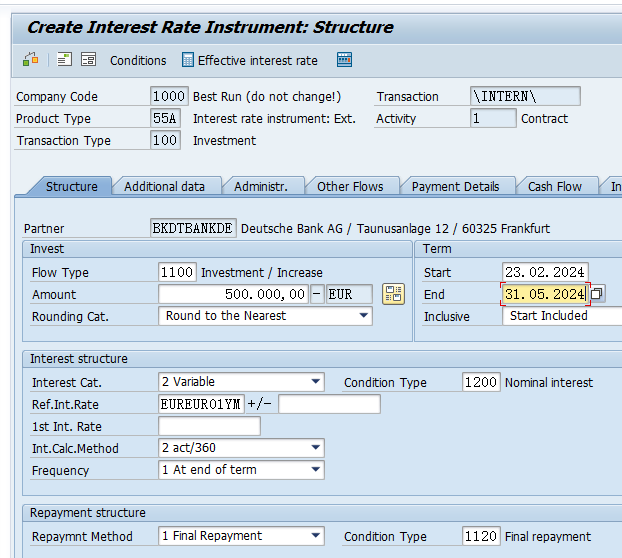The height and width of the screenshot is (558, 622).
Task: Open the Inclusive Start Included dropdown
Action: pyautogui.click(x=562, y=316)
